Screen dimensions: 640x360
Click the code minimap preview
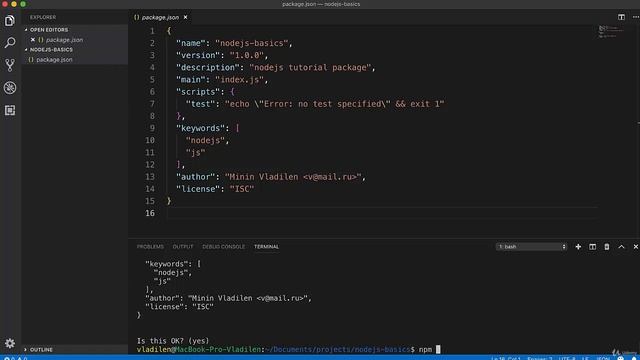click(610, 31)
